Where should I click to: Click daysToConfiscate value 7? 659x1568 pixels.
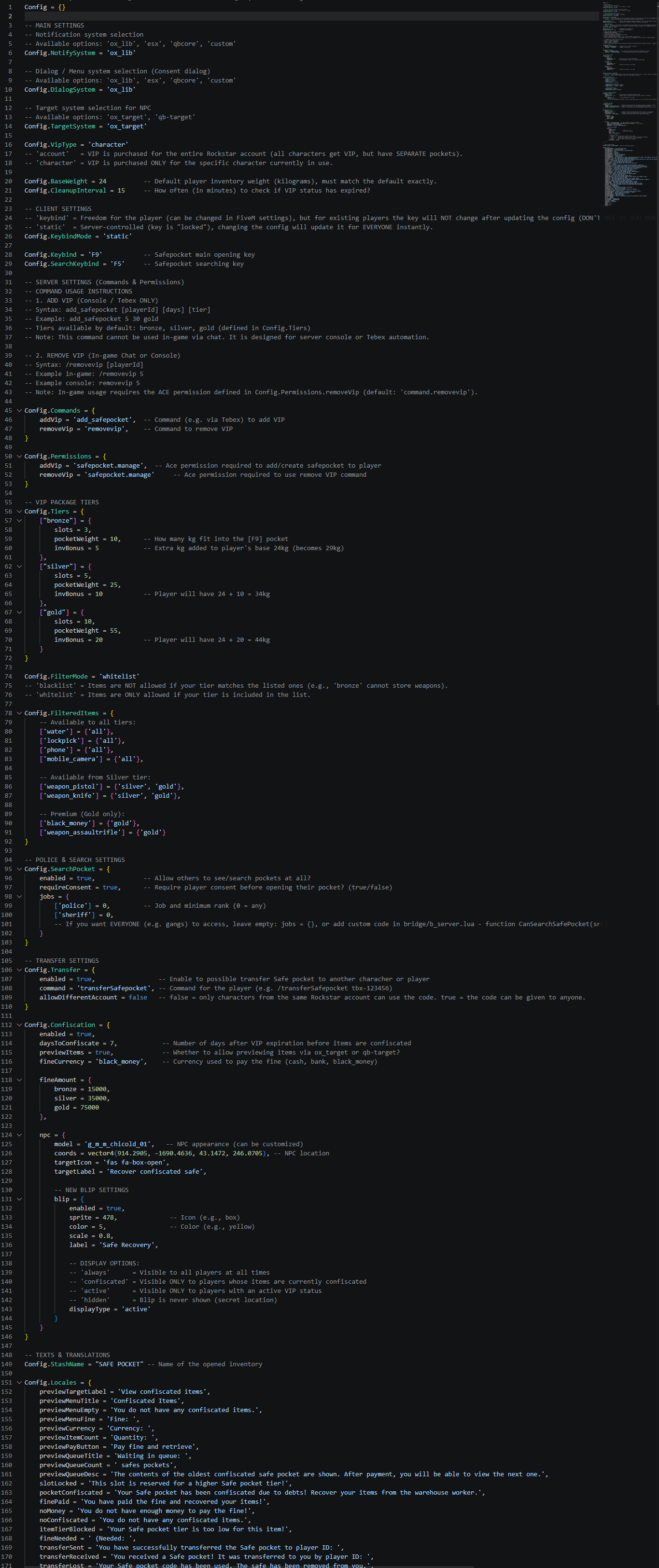point(112,1043)
